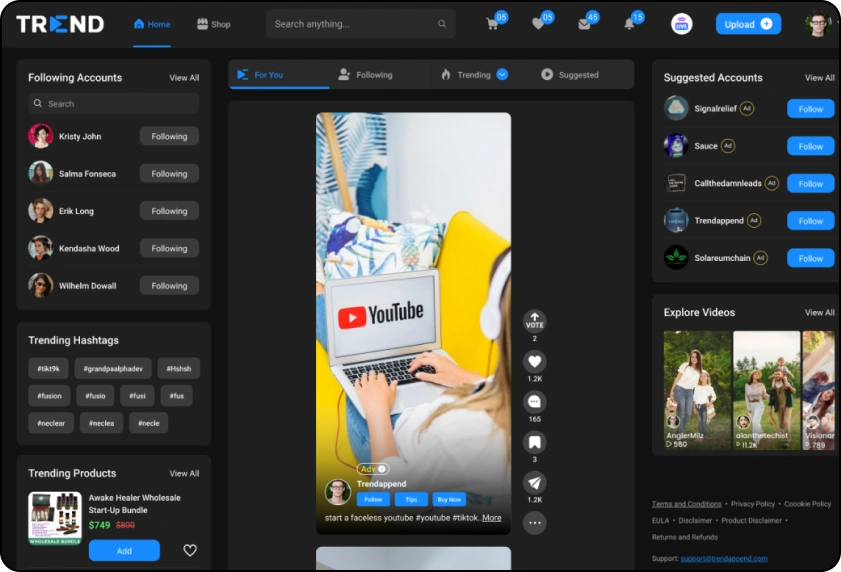Open the user profile avatar in header
This screenshot has width=841, height=572.
tap(817, 24)
